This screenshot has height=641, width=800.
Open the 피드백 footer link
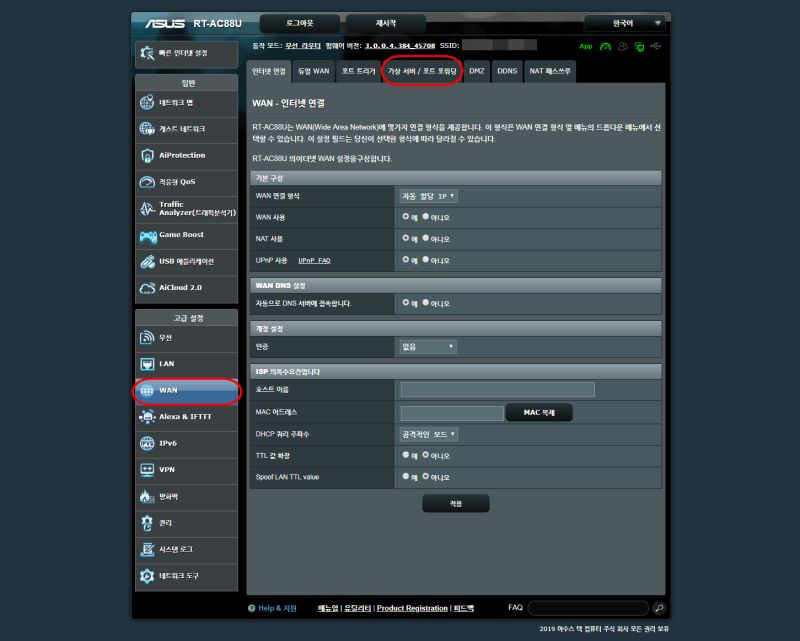pyautogui.click(x=464, y=608)
